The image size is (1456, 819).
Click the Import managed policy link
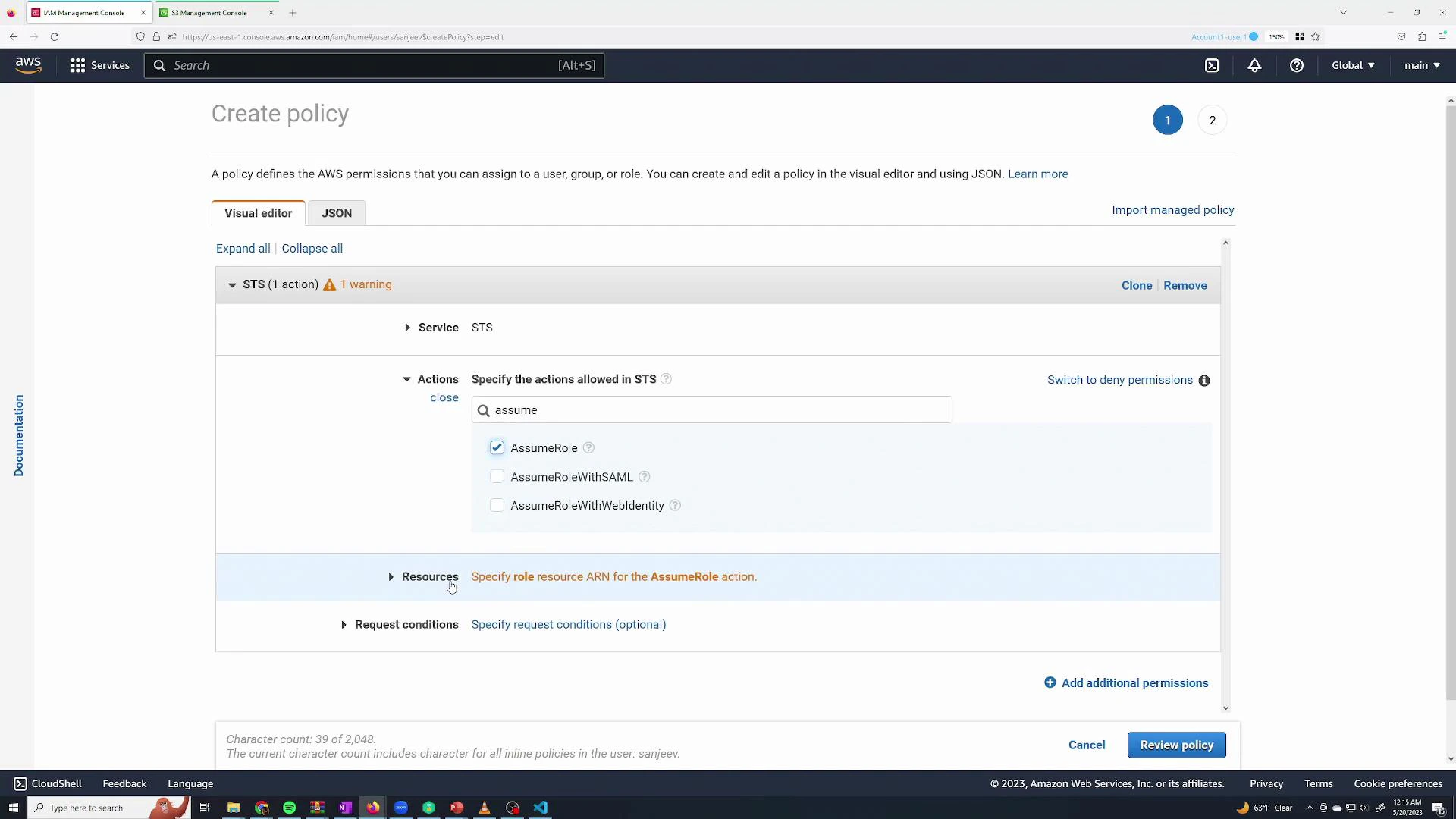pos(1172,210)
